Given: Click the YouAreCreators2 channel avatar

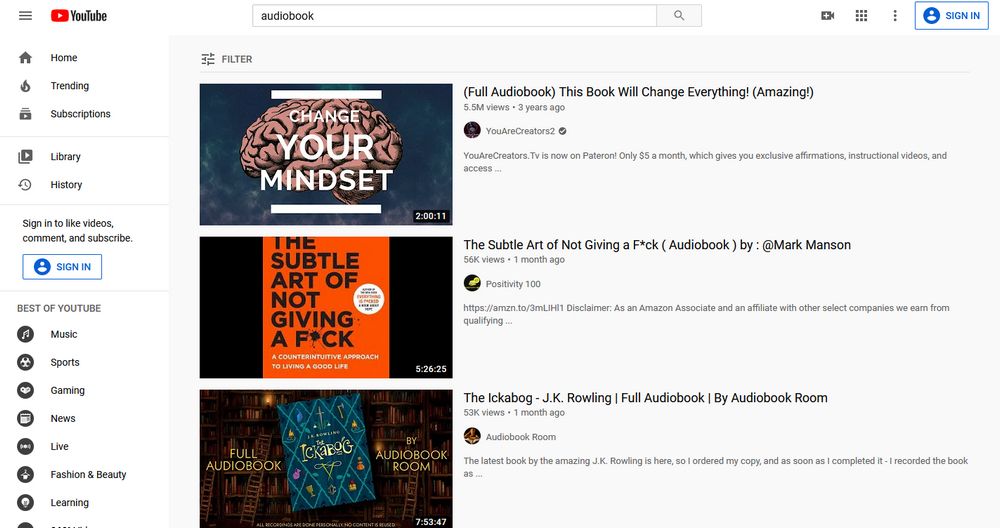Looking at the screenshot, I should point(472,130).
